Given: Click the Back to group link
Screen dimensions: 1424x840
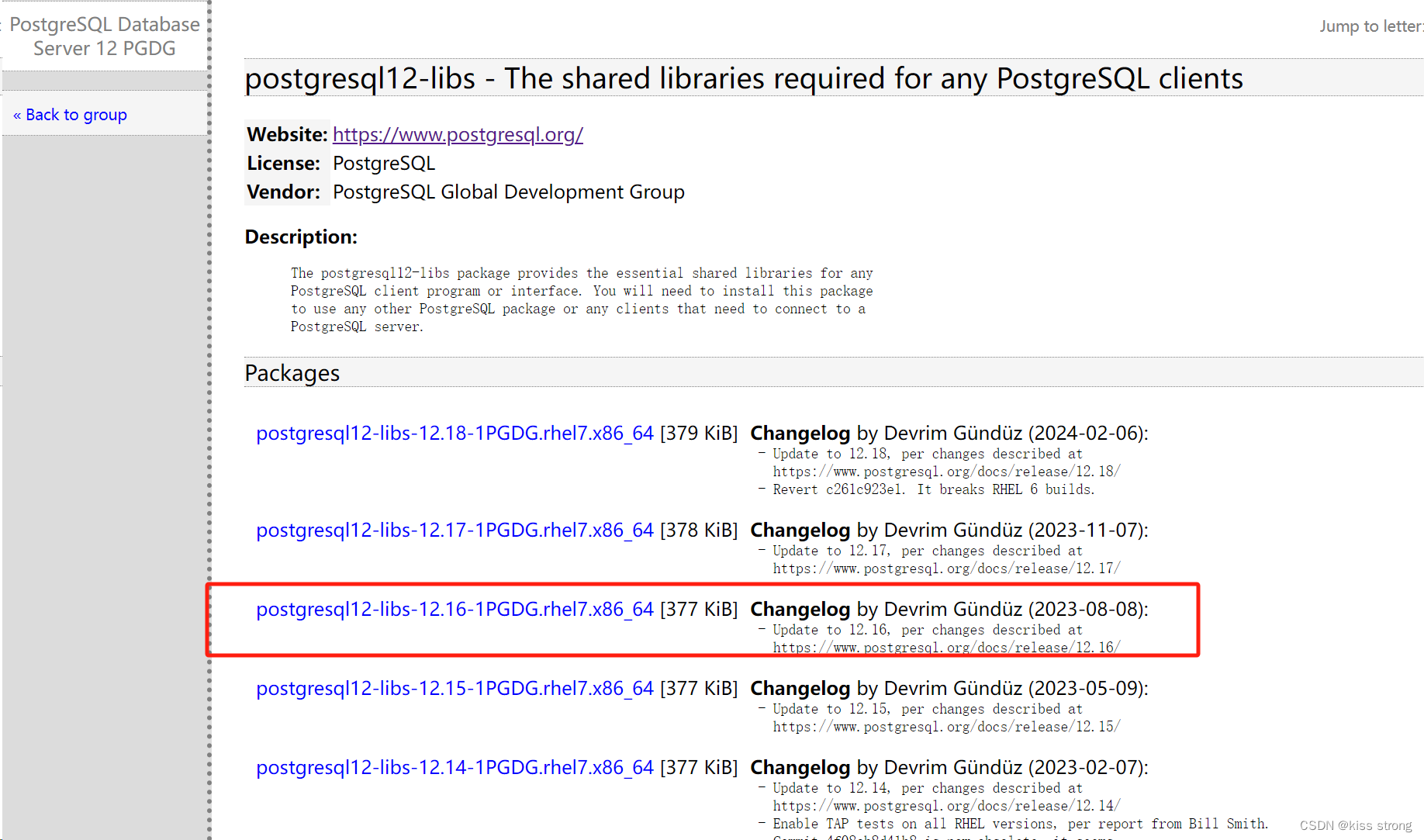Looking at the screenshot, I should click(70, 114).
